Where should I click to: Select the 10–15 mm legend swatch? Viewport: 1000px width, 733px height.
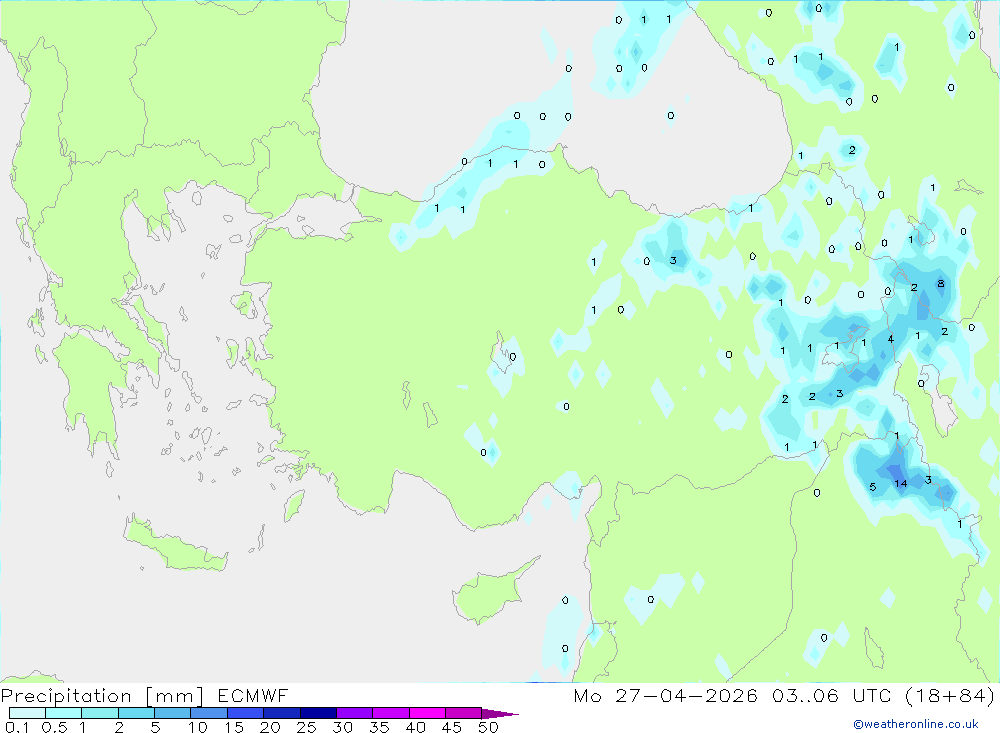[209, 713]
